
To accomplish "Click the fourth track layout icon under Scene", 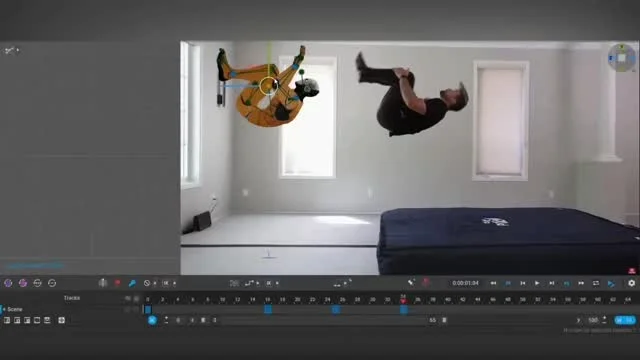I will 37,320.
